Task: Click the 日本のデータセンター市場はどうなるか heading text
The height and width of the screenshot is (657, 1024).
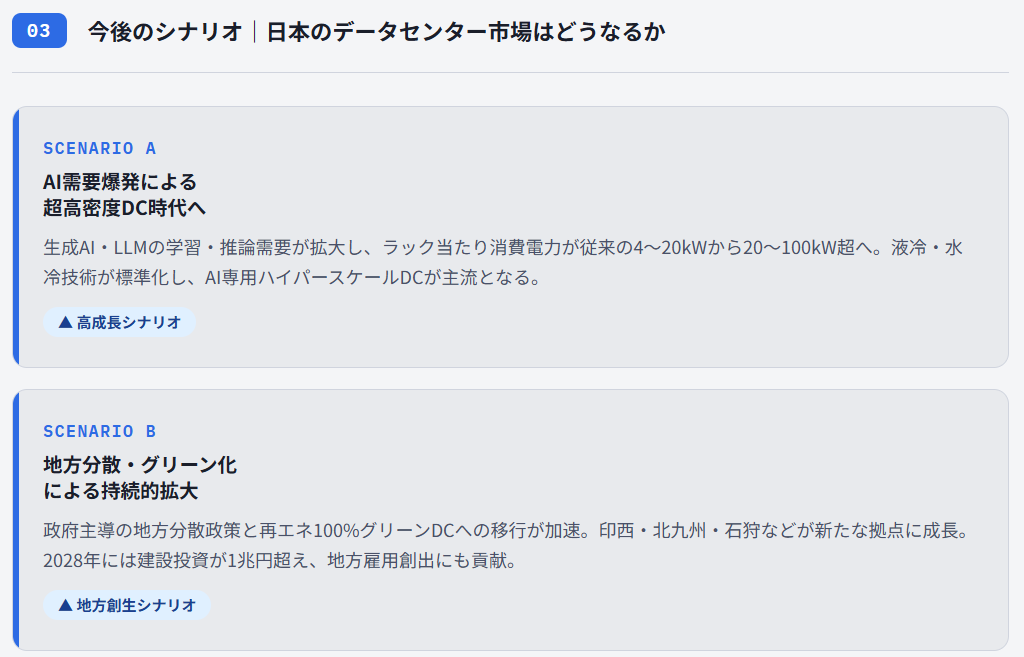Action: (466, 31)
